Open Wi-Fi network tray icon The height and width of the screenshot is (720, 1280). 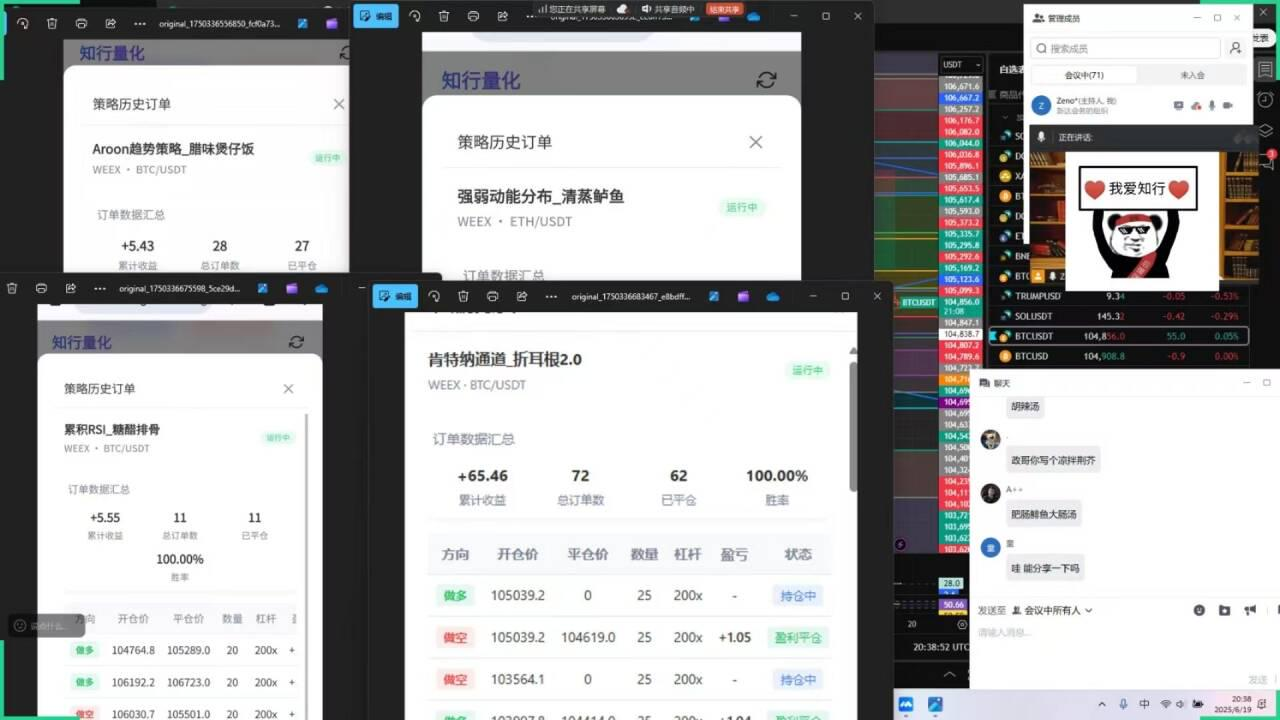[x=1166, y=704]
